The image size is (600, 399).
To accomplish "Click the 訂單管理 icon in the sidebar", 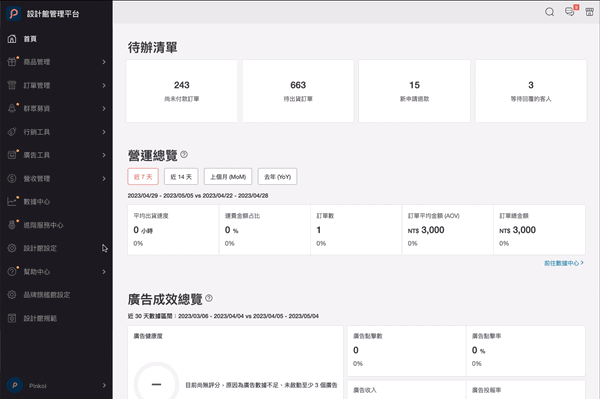I will (x=12, y=85).
